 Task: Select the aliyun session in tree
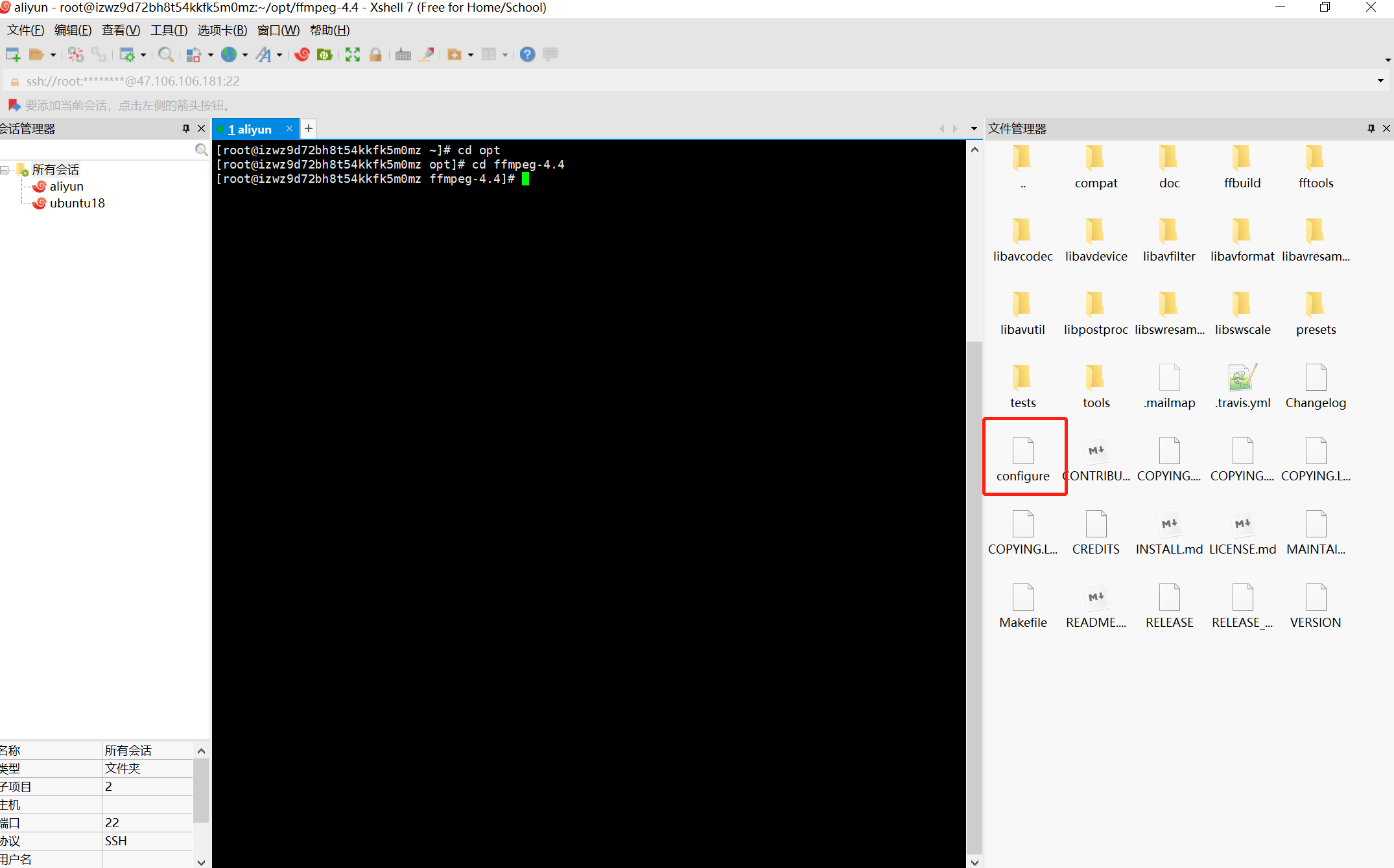pos(66,187)
